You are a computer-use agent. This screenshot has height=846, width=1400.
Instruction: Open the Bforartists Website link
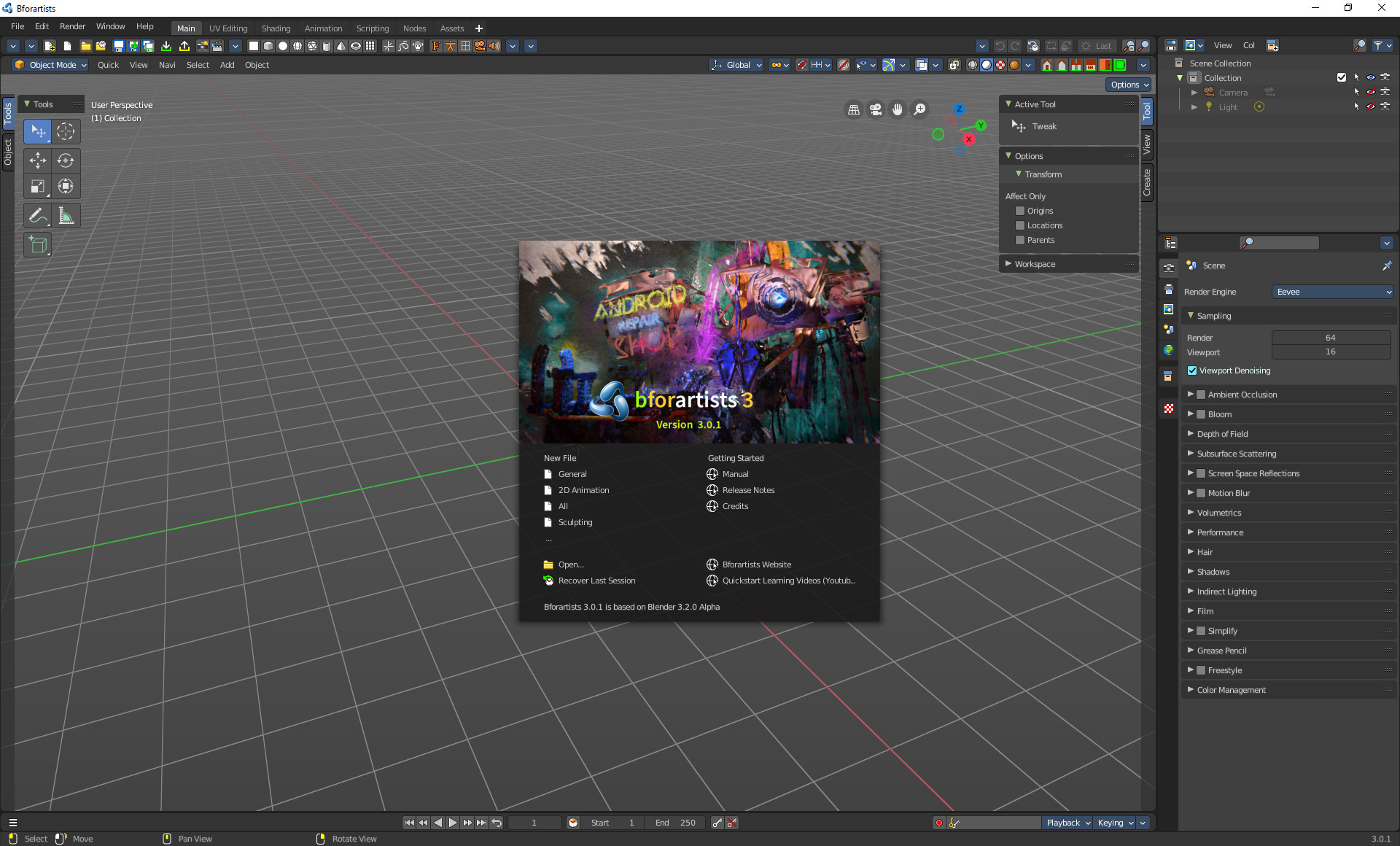(x=756, y=564)
